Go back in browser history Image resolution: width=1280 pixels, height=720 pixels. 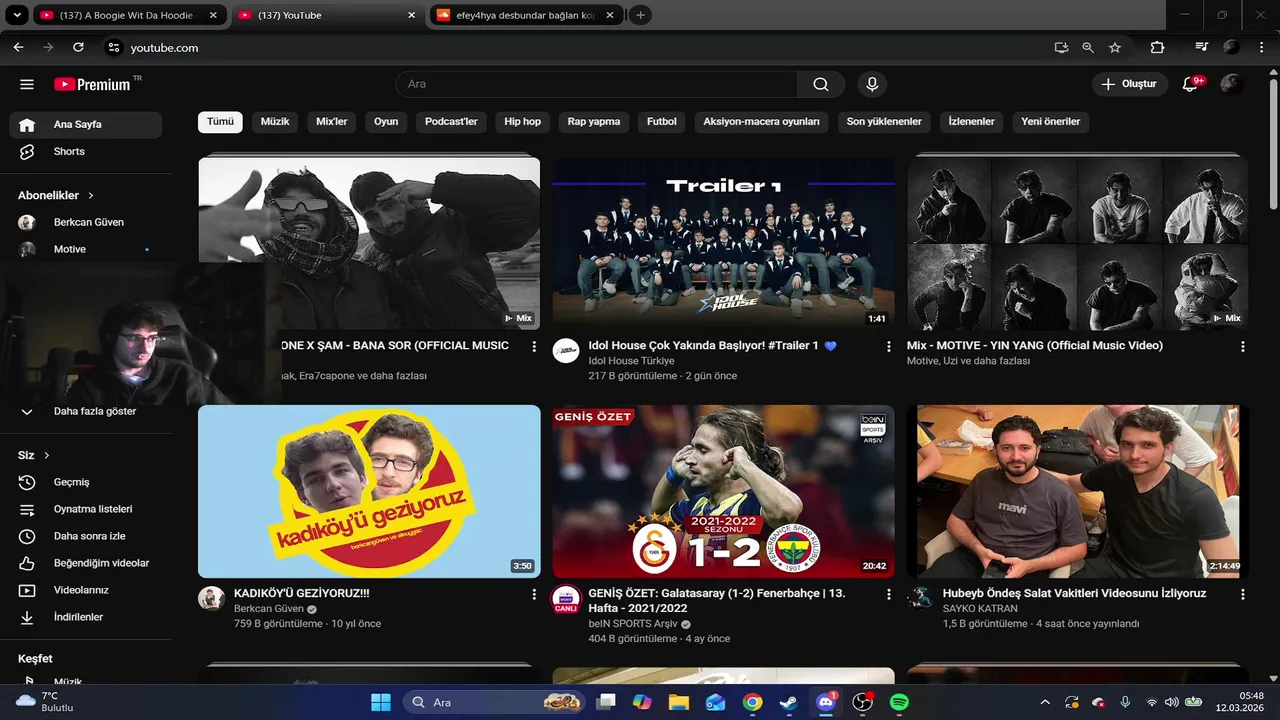point(18,47)
